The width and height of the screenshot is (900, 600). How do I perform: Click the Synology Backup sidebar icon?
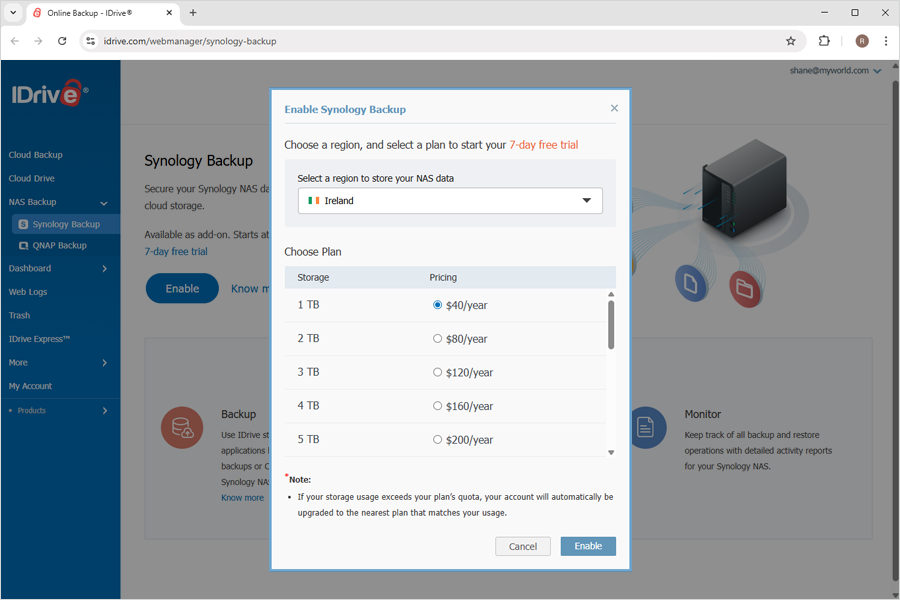tap(23, 225)
